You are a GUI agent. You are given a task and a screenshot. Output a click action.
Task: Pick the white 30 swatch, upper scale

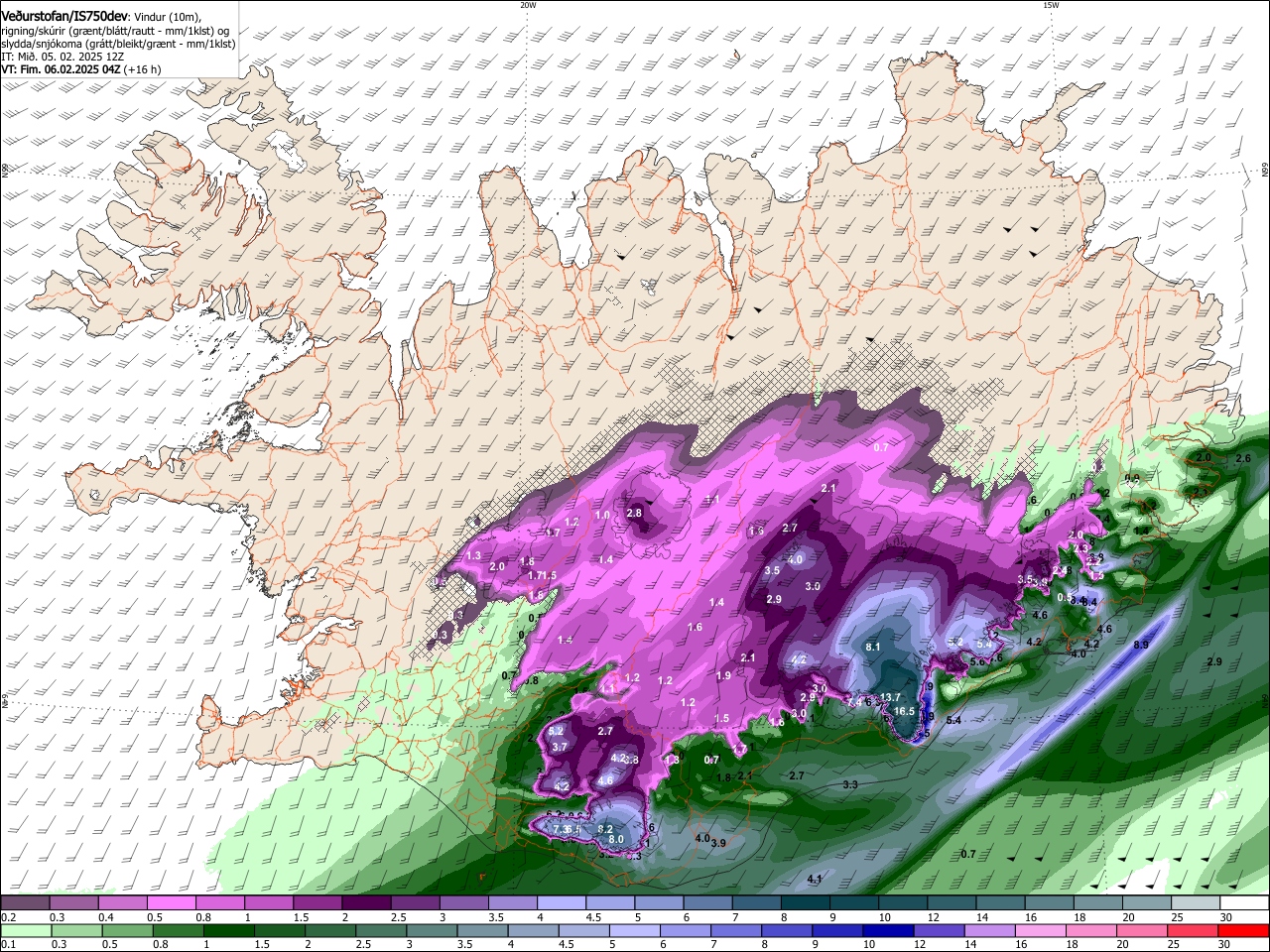[1245, 903]
